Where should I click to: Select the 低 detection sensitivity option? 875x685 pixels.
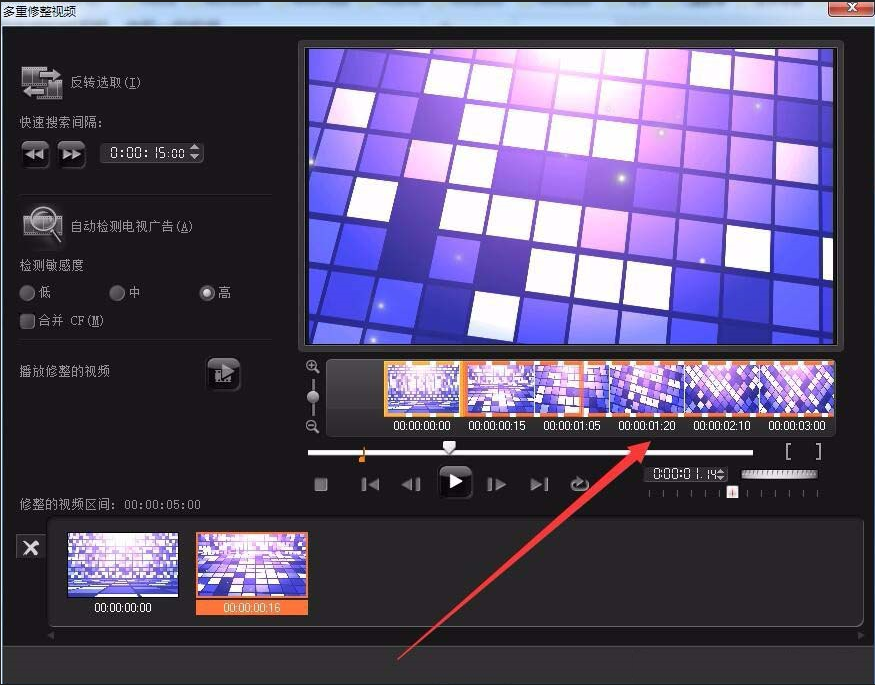28,293
